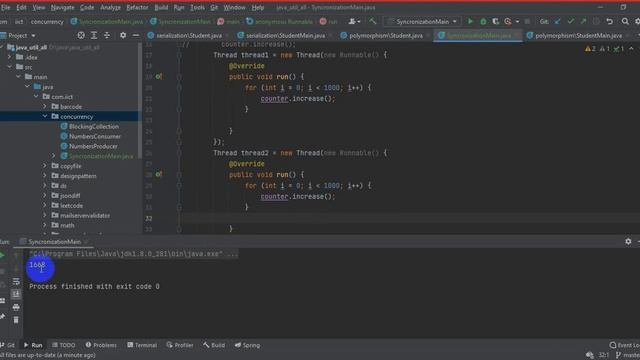Open Profiler tool window
Image resolution: width=640 pixels, height=360 pixels.
click(x=180, y=345)
